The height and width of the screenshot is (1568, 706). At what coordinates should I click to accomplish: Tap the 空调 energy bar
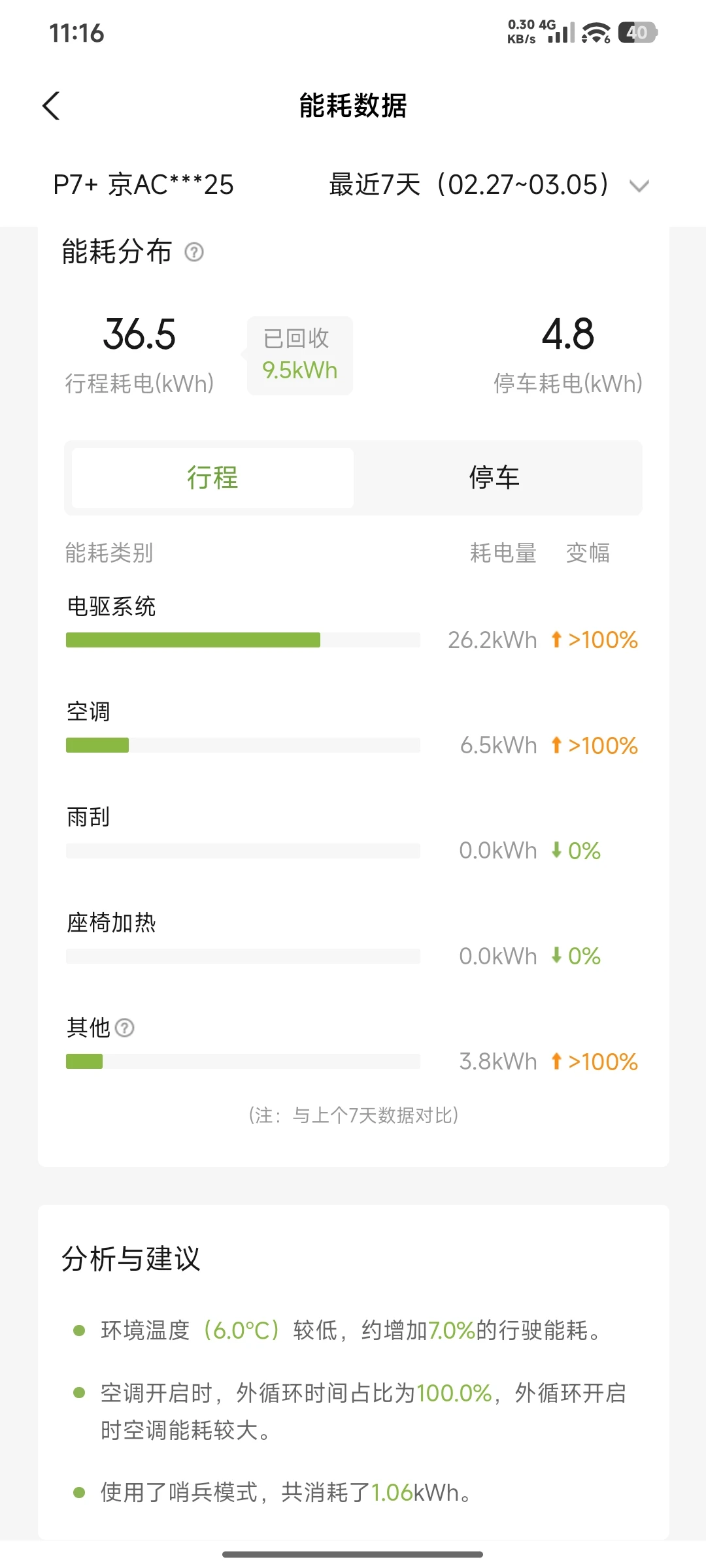click(97, 745)
